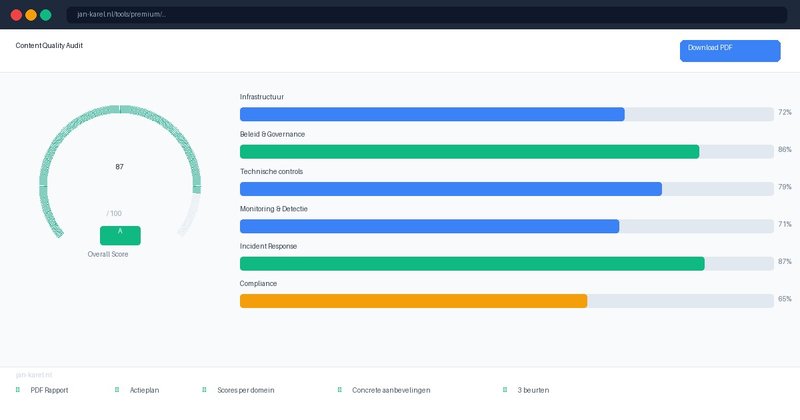Image resolution: width=800 pixels, height=420 pixels.
Task: Click the icon before Scores per domein
Action: pos(204,390)
